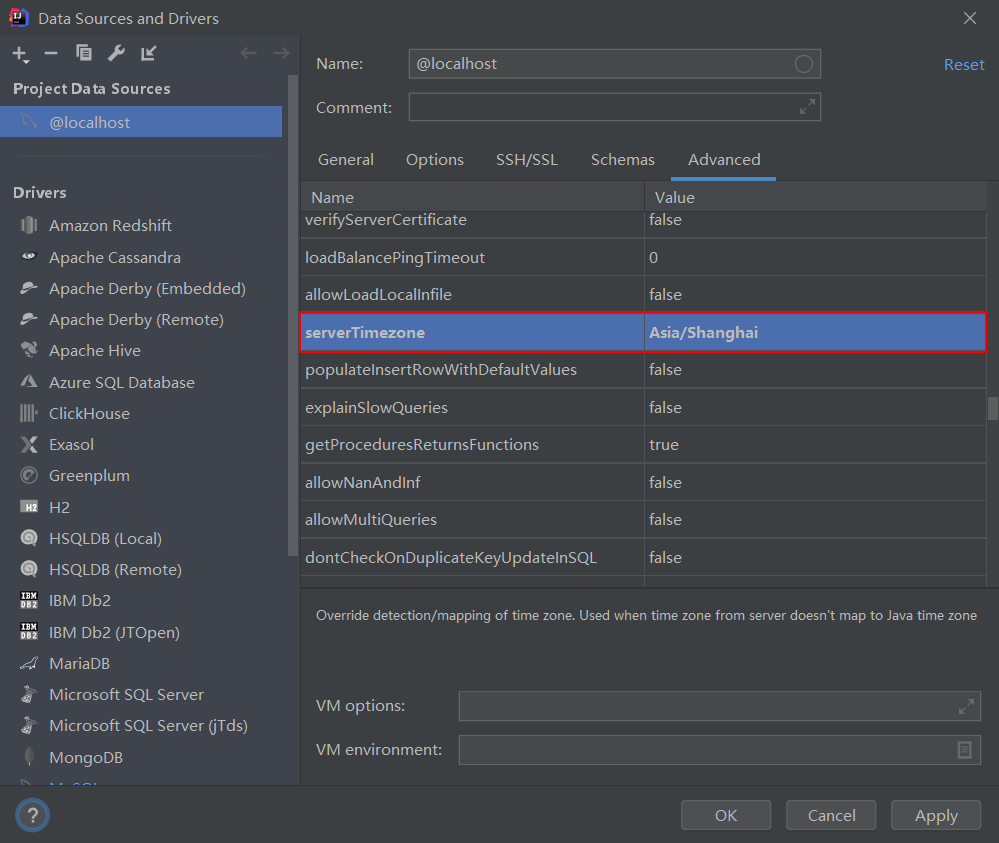999x843 pixels.
Task: Click the Exasol X icon
Action: tap(29, 444)
